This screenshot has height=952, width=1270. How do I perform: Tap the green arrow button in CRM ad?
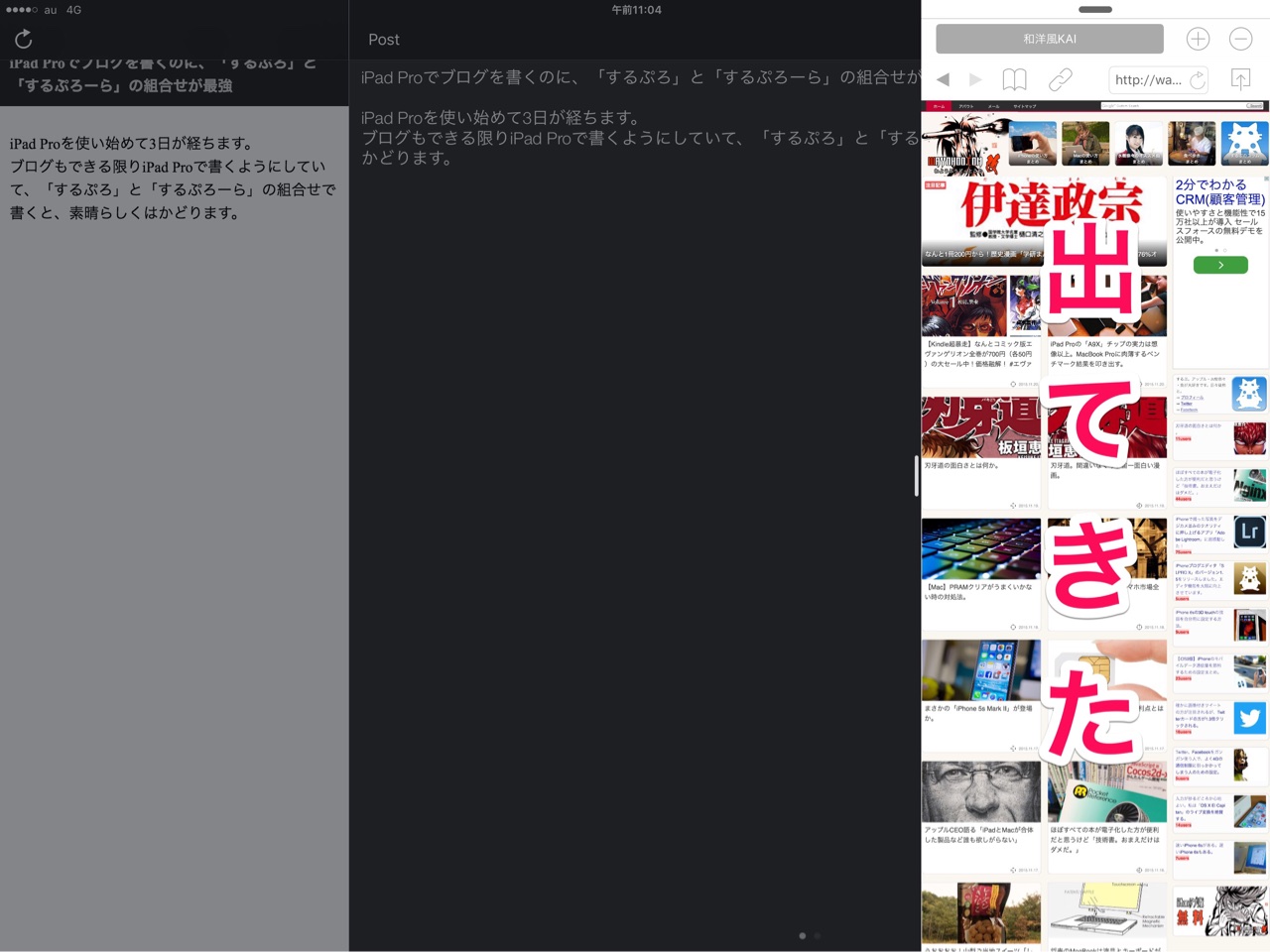[1220, 265]
